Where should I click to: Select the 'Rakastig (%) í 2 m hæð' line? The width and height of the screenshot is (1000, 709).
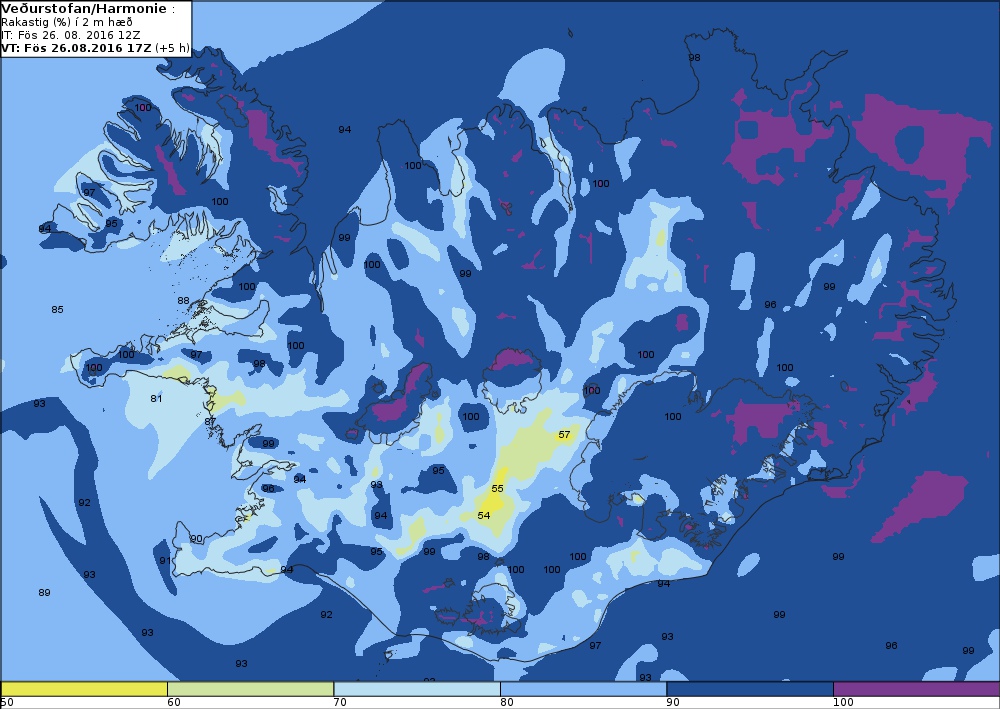click(x=67, y=23)
